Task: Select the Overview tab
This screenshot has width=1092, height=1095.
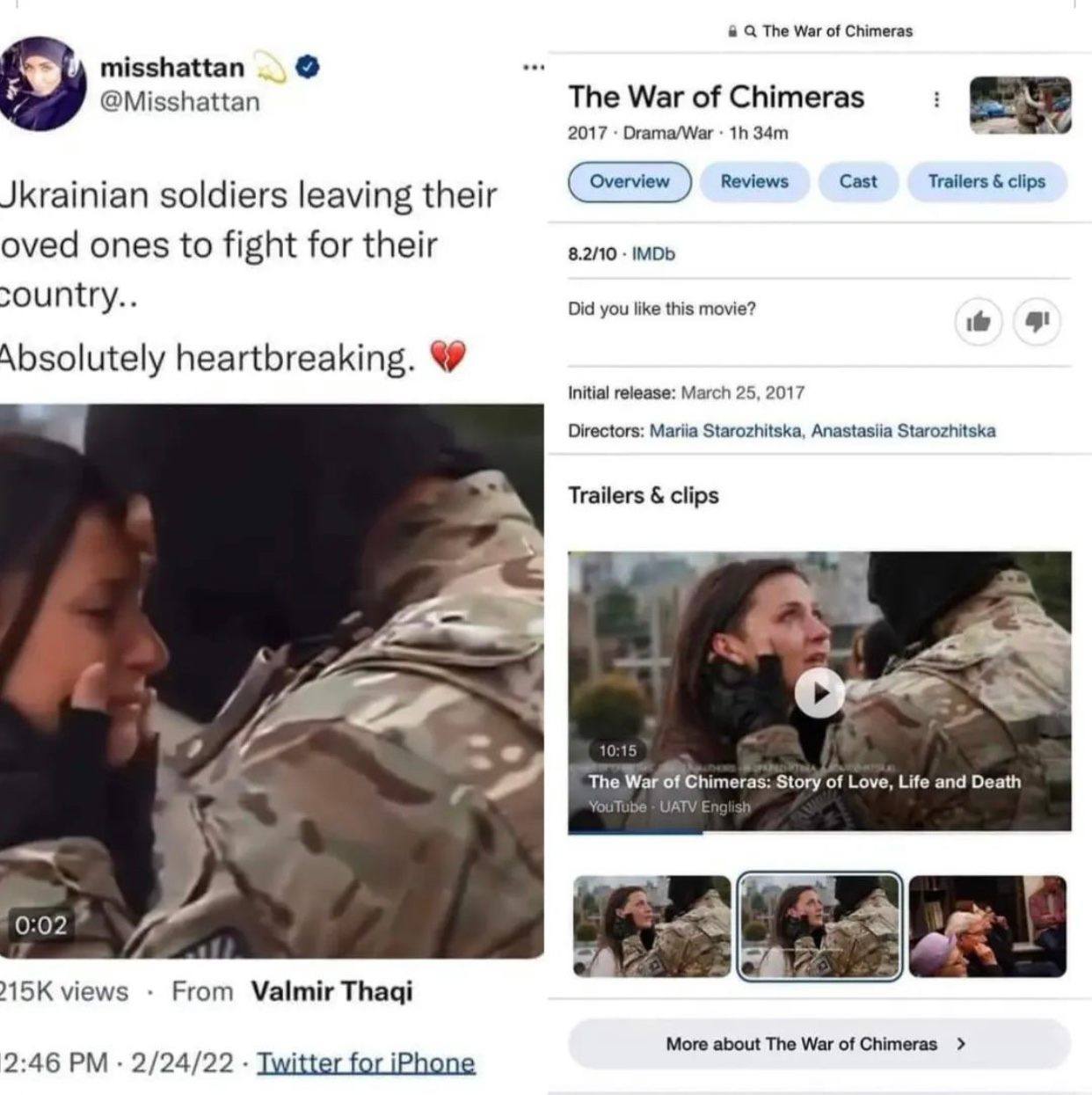Action: coord(630,181)
